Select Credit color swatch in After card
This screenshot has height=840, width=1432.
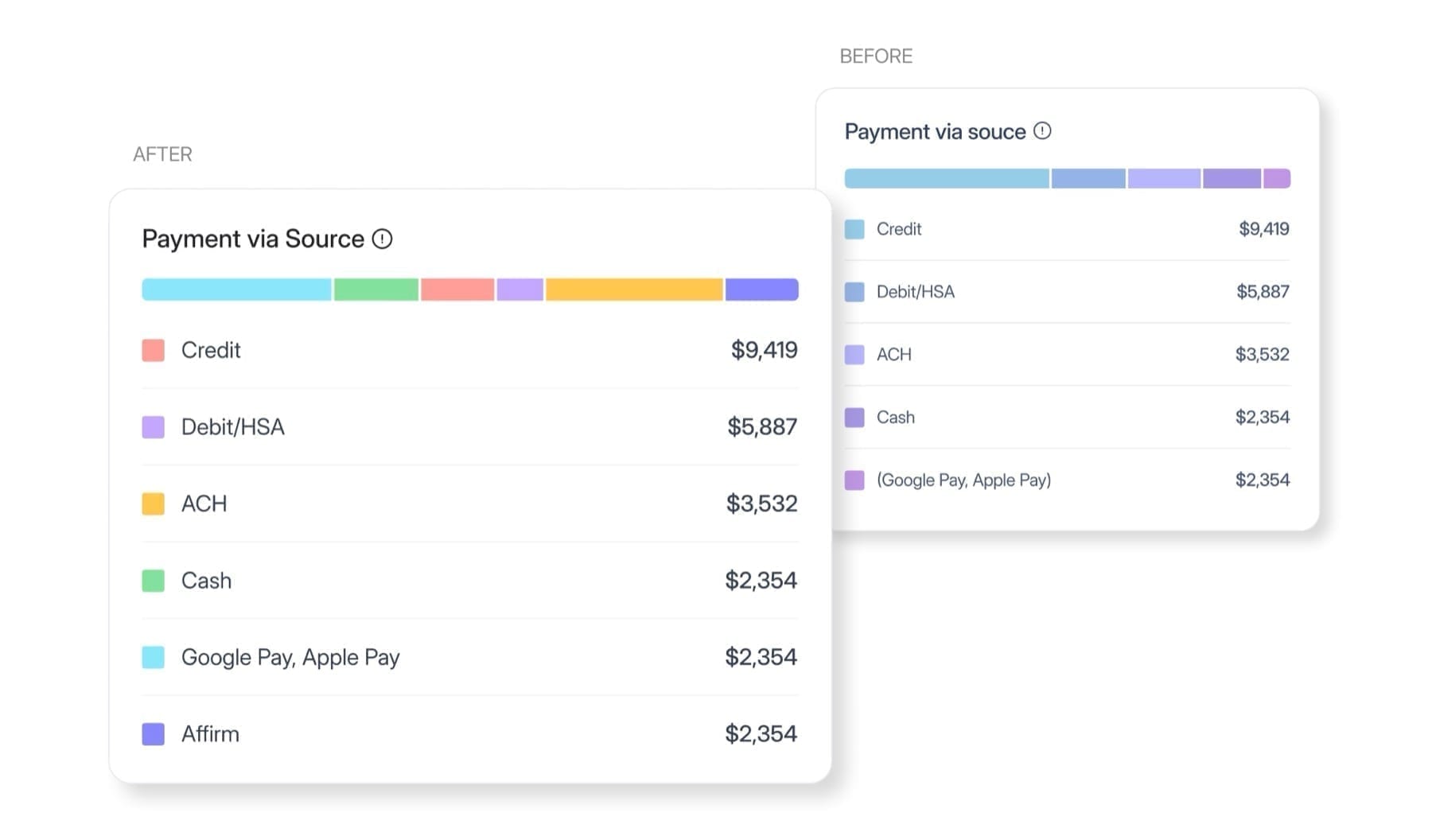tap(154, 350)
